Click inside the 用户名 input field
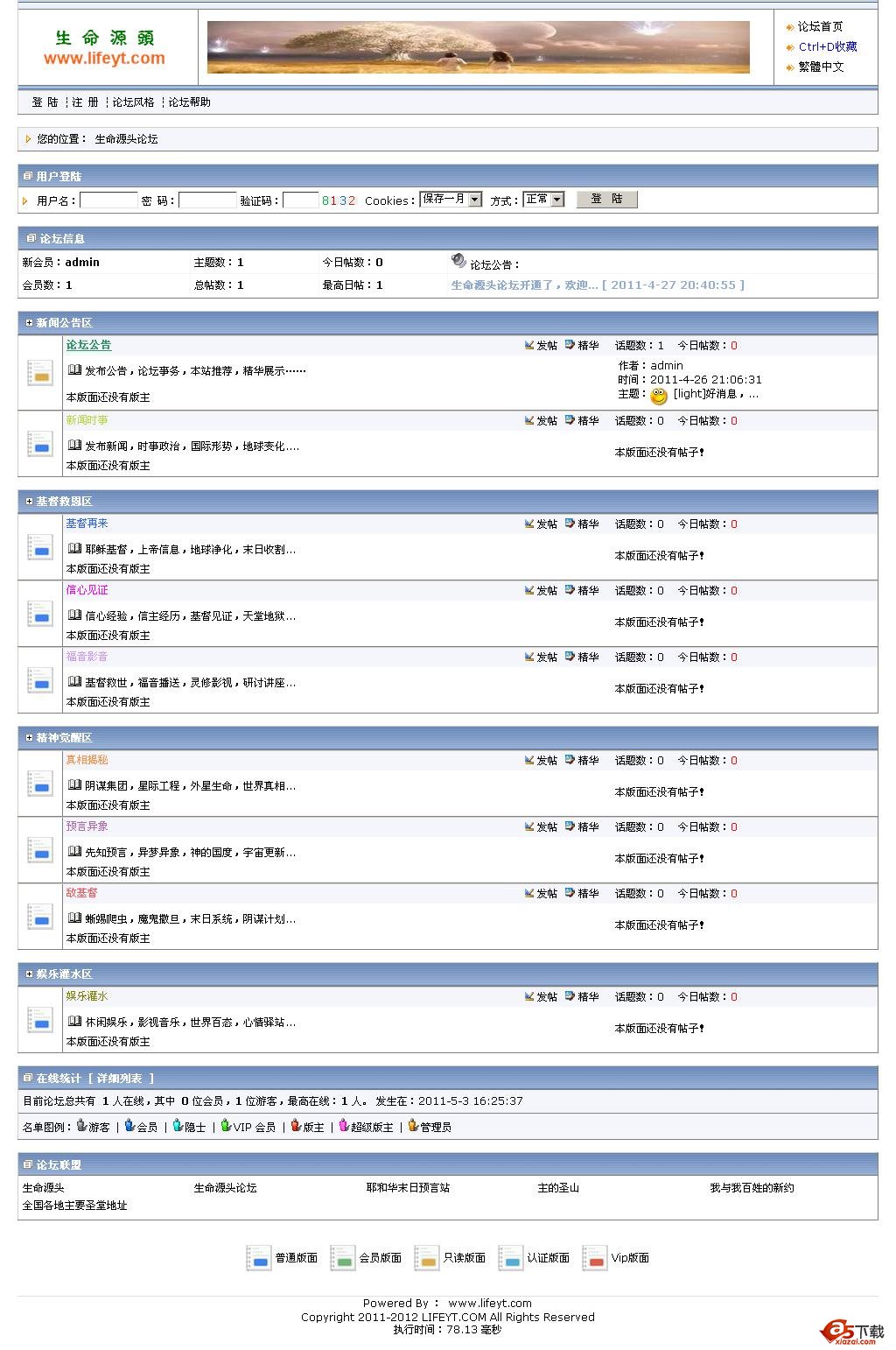Image resolution: width=896 pixels, height=1350 pixels. (x=107, y=200)
